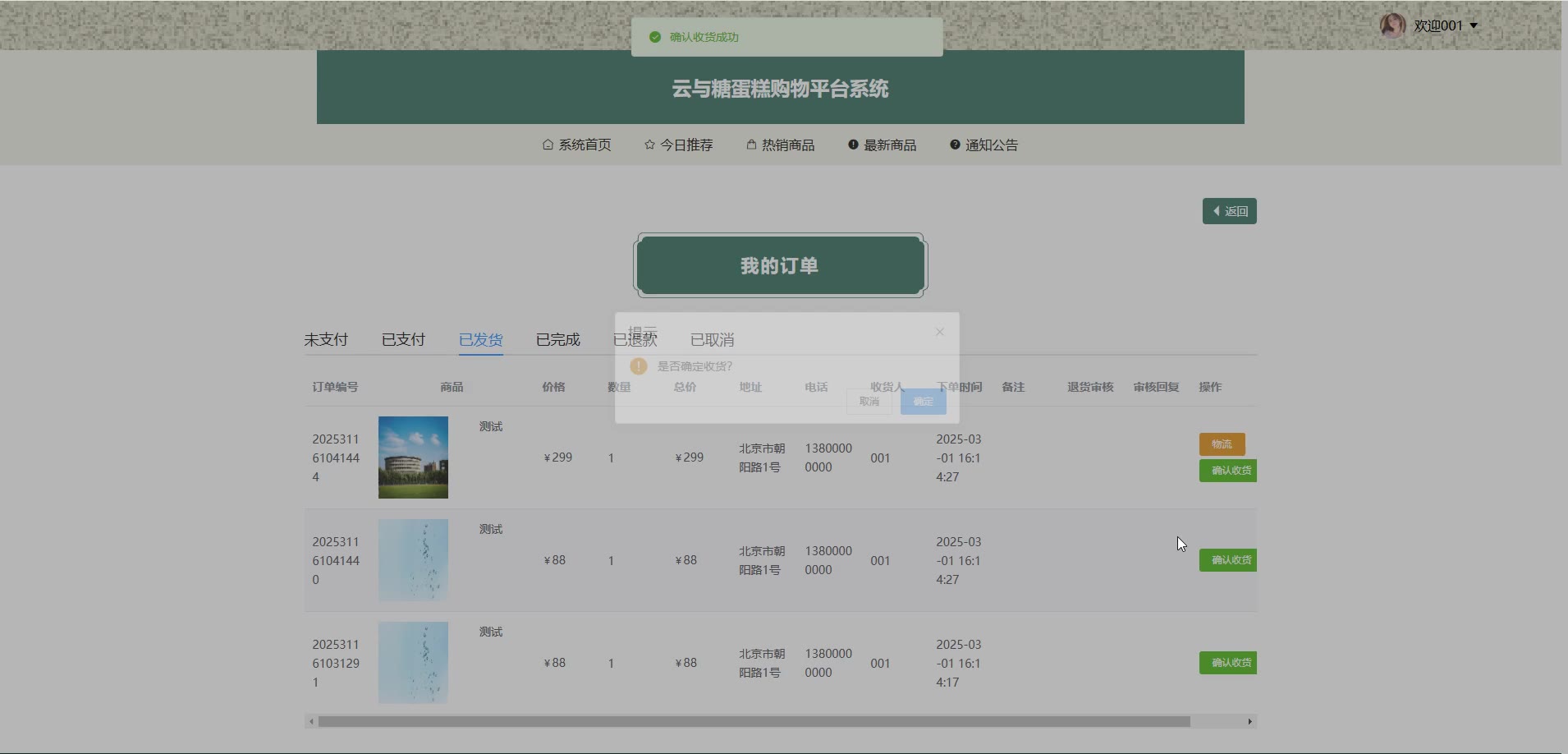Go to 今日推荐 star menu item

pos(678,145)
